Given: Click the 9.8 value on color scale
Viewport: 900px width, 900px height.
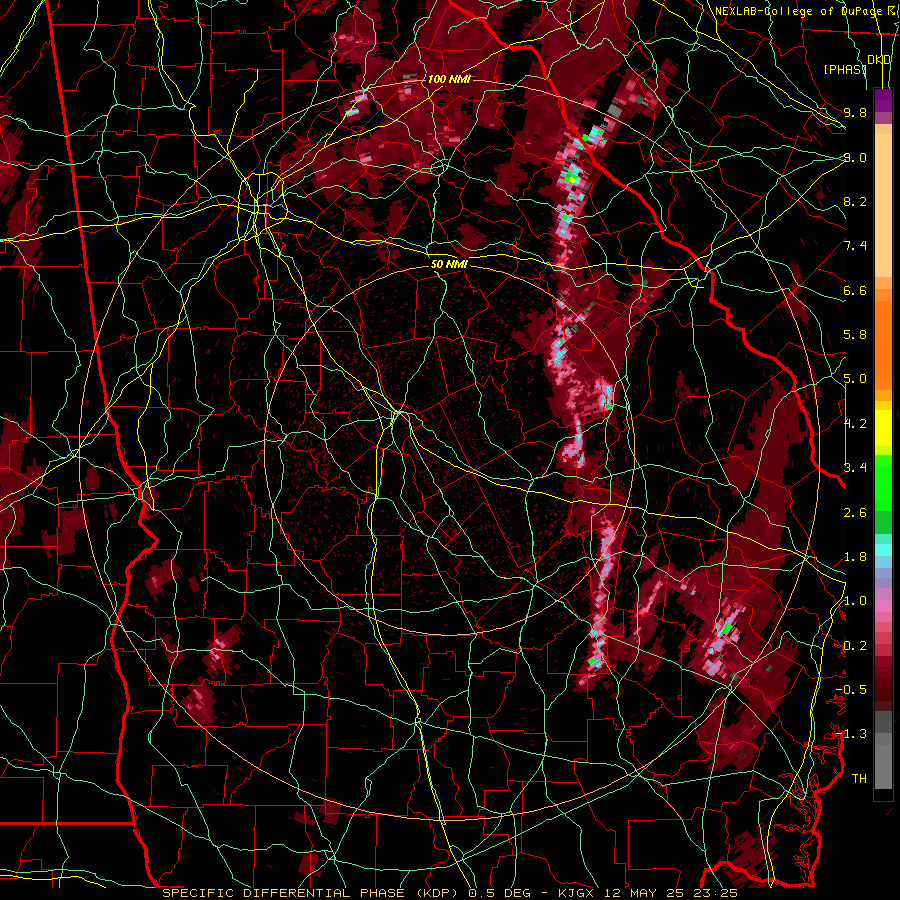Looking at the screenshot, I should pyautogui.click(x=855, y=112).
